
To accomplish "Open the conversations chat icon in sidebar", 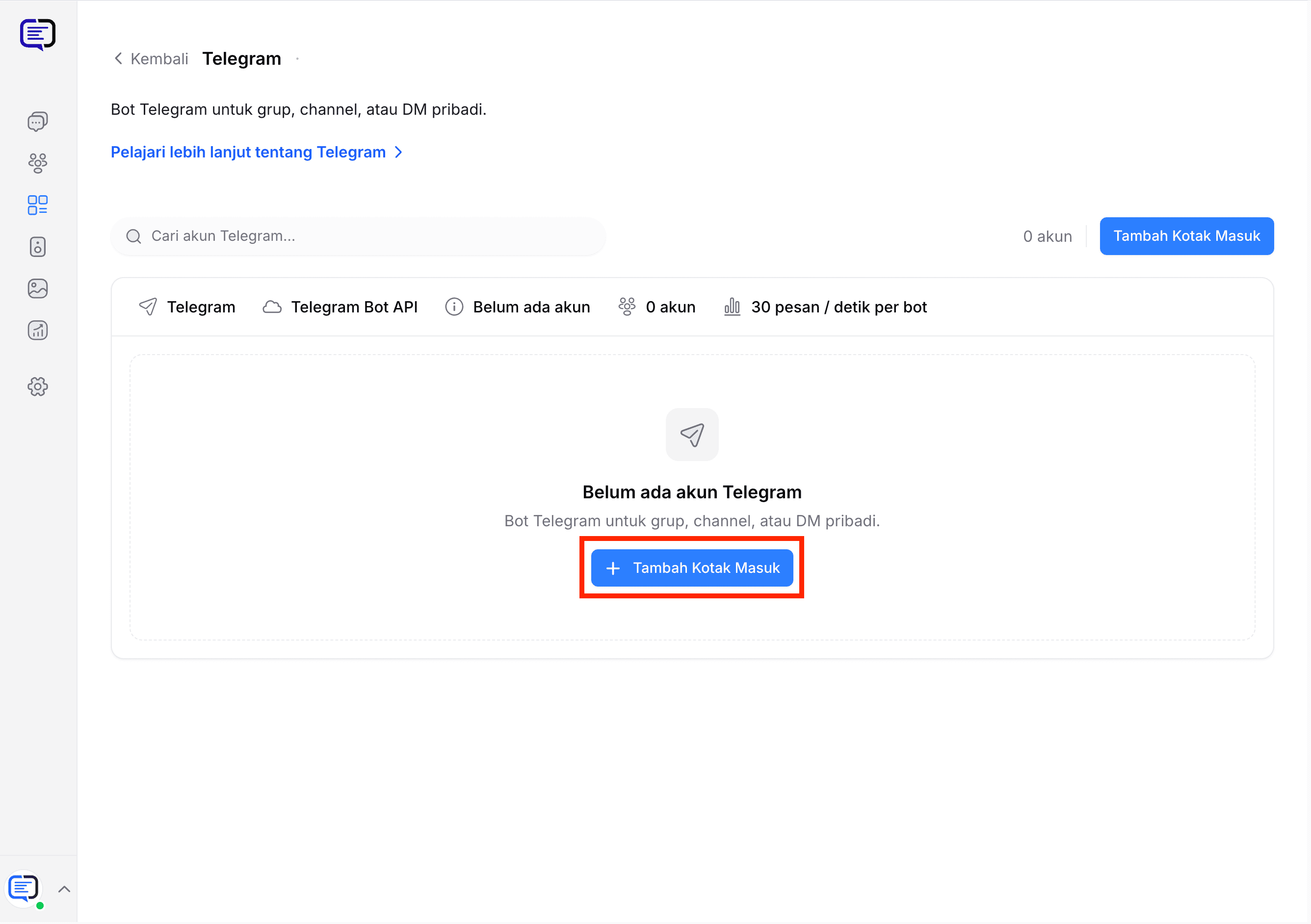I will pyautogui.click(x=38, y=122).
